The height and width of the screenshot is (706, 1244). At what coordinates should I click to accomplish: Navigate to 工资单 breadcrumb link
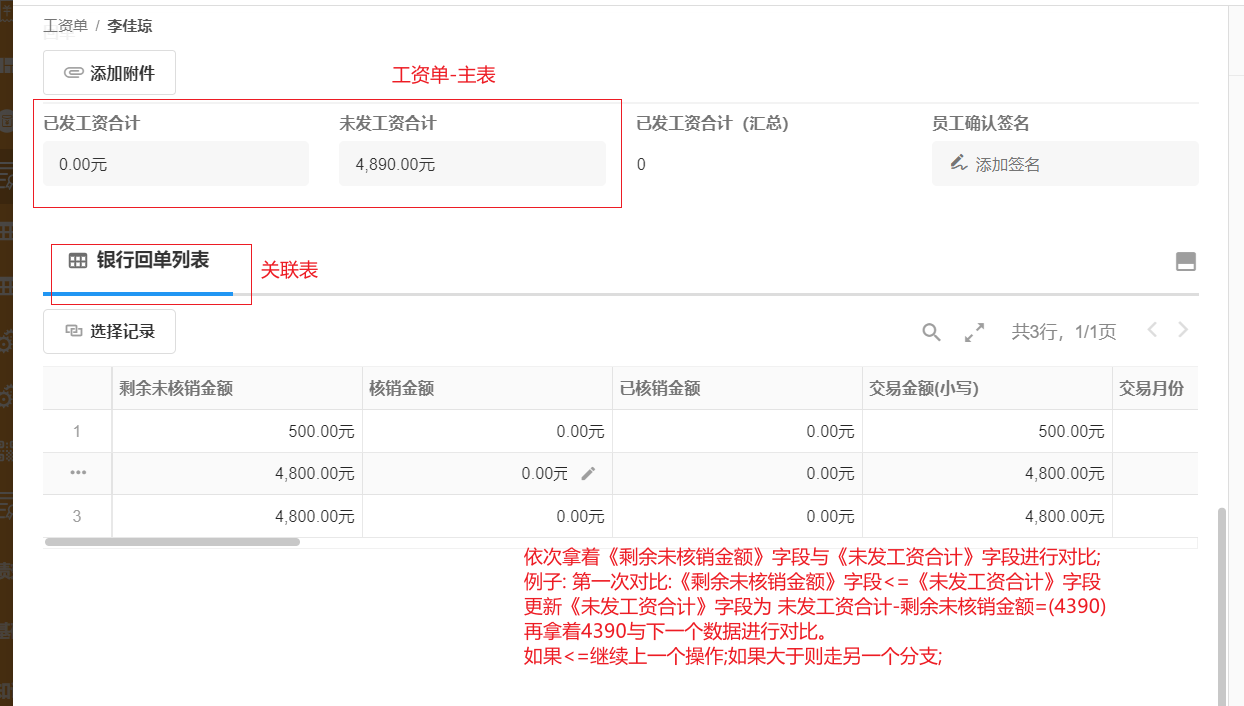65,25
